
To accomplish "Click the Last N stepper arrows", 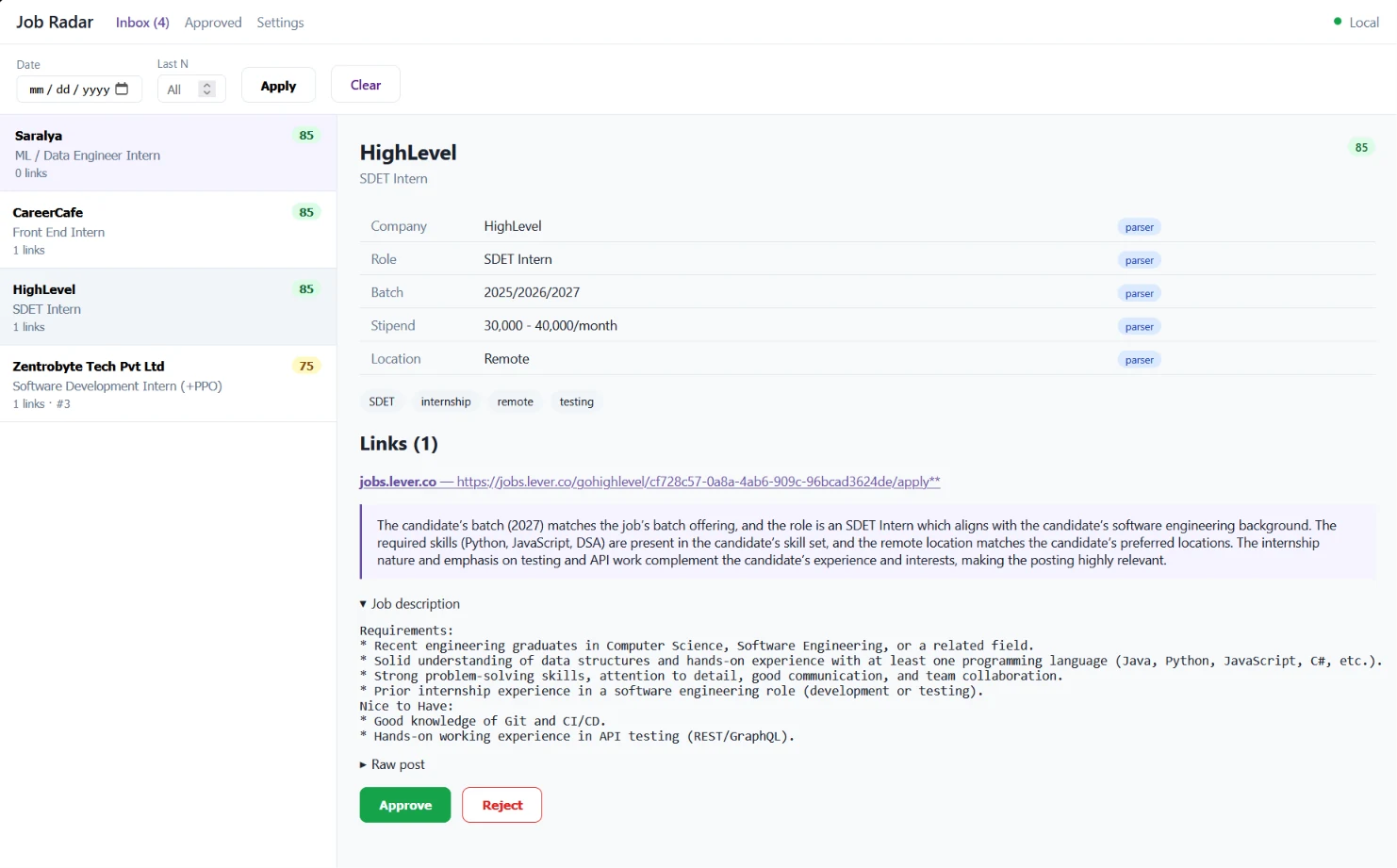I will tap(207, 89).
